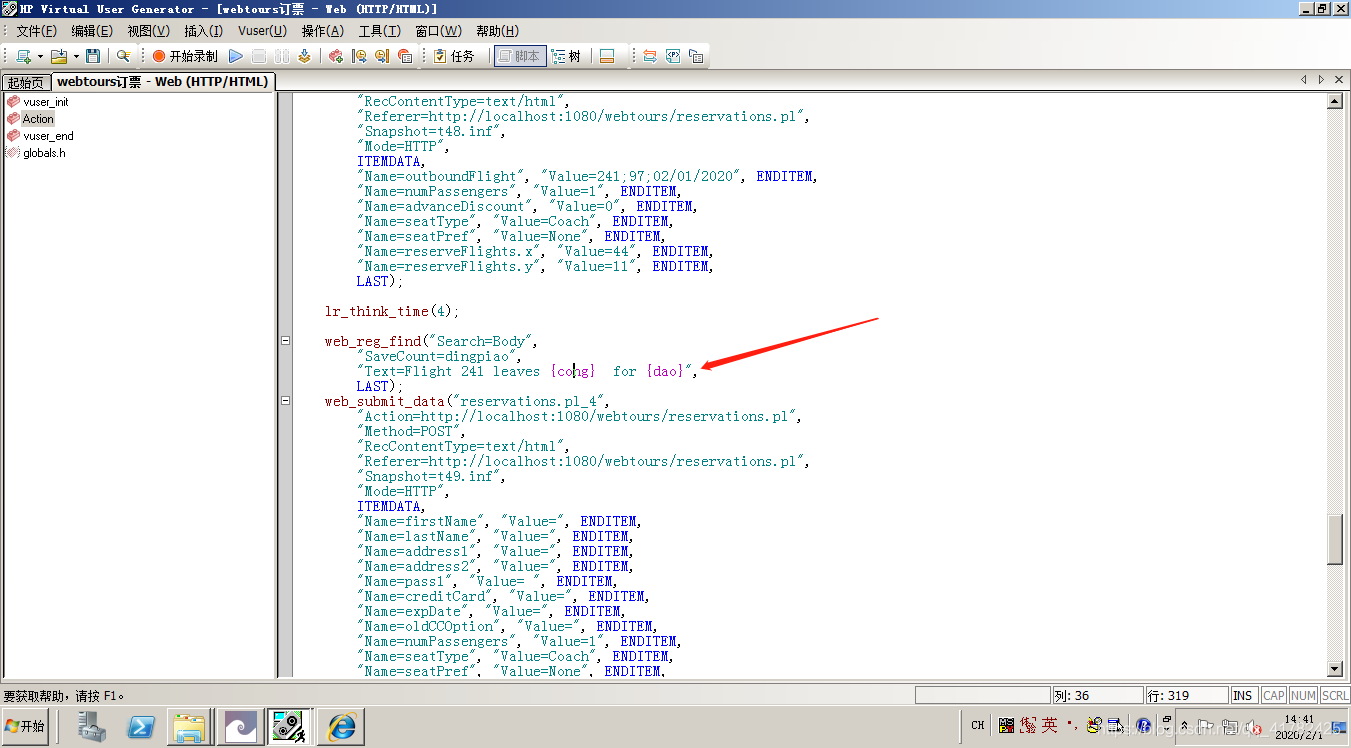Screen dimensions: 1351x748
Task: Click the vertical scrollbar thumb in editor
Action: pyautogui.click(x=1335, y=540)
